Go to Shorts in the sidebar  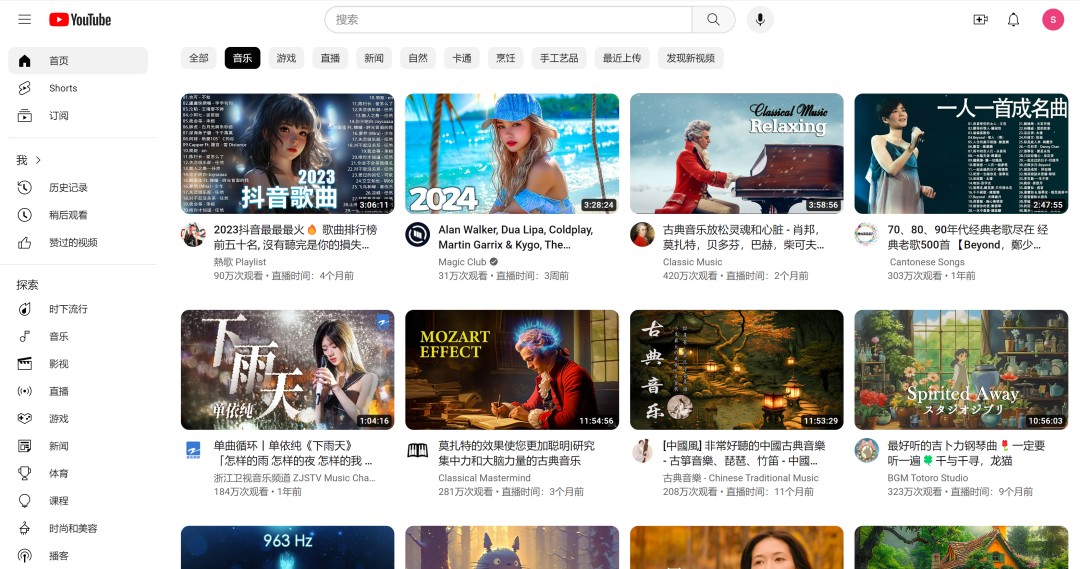(63, 88)
